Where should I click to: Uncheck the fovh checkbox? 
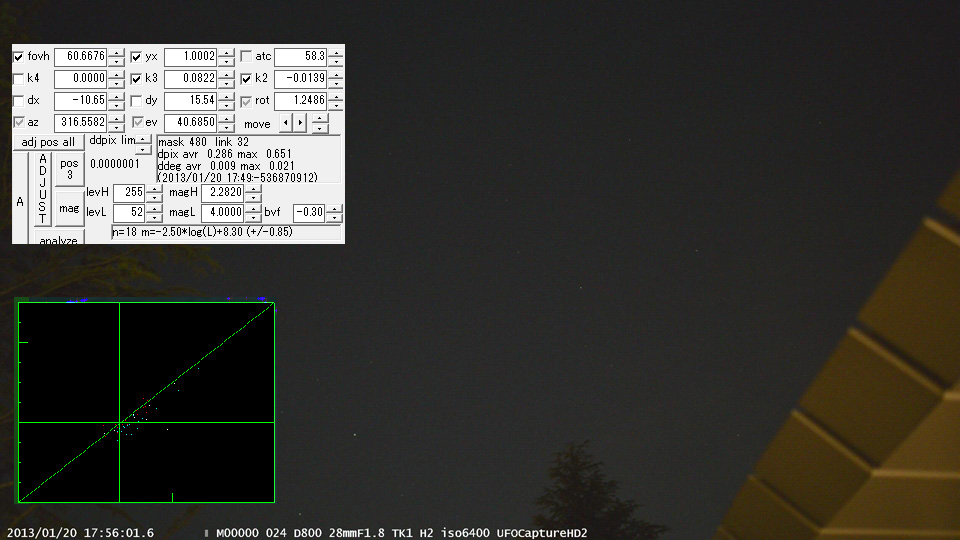pyautogui.click(x=19, y=56)
